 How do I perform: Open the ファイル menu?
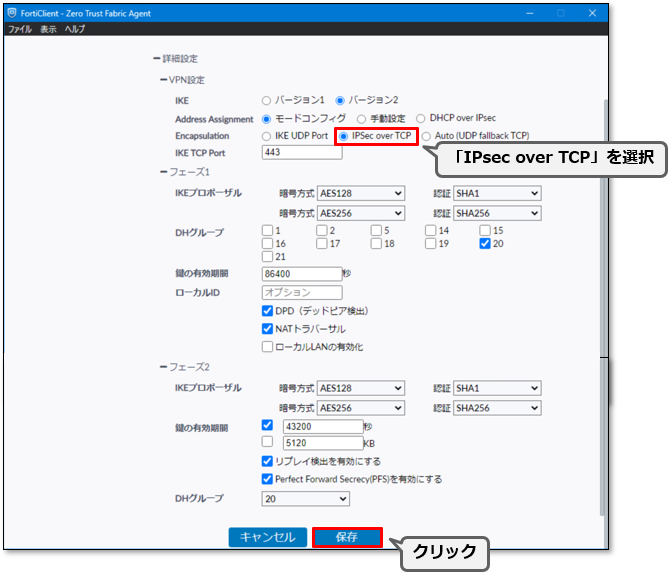point(19,30)
